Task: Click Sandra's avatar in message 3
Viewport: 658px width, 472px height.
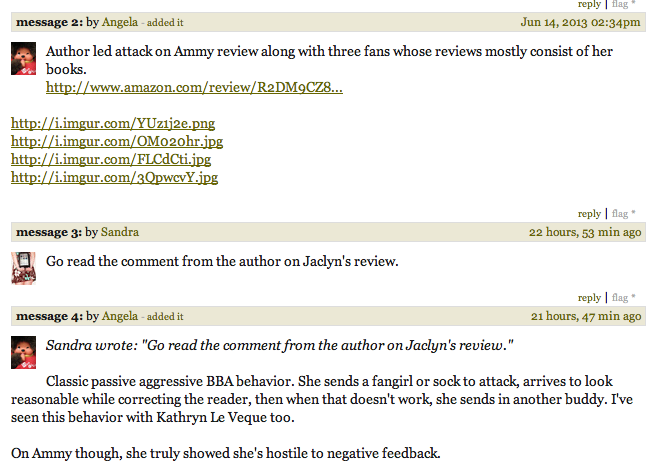Action: [x=23, y=269]
